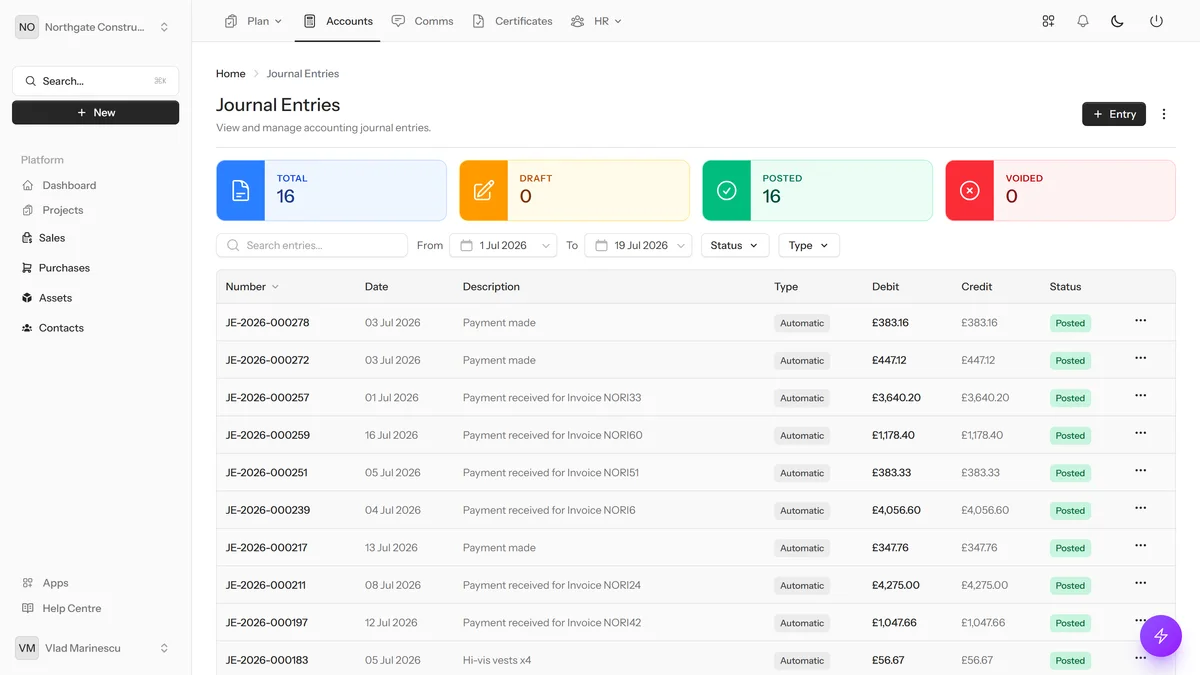Switch to the Certificates tab
Image resolution: width=1200 pixels, height=675 pixels.
tap(512, 21)
